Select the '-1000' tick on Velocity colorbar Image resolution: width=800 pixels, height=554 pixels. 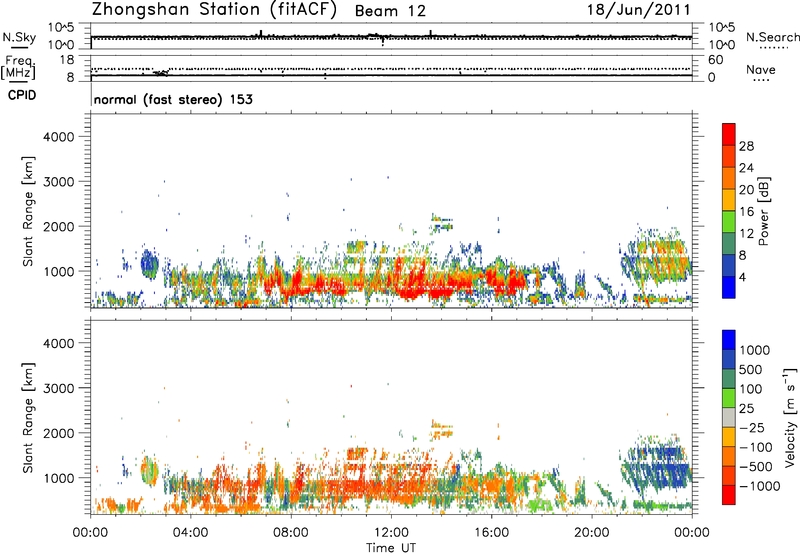tap(760, 486)
